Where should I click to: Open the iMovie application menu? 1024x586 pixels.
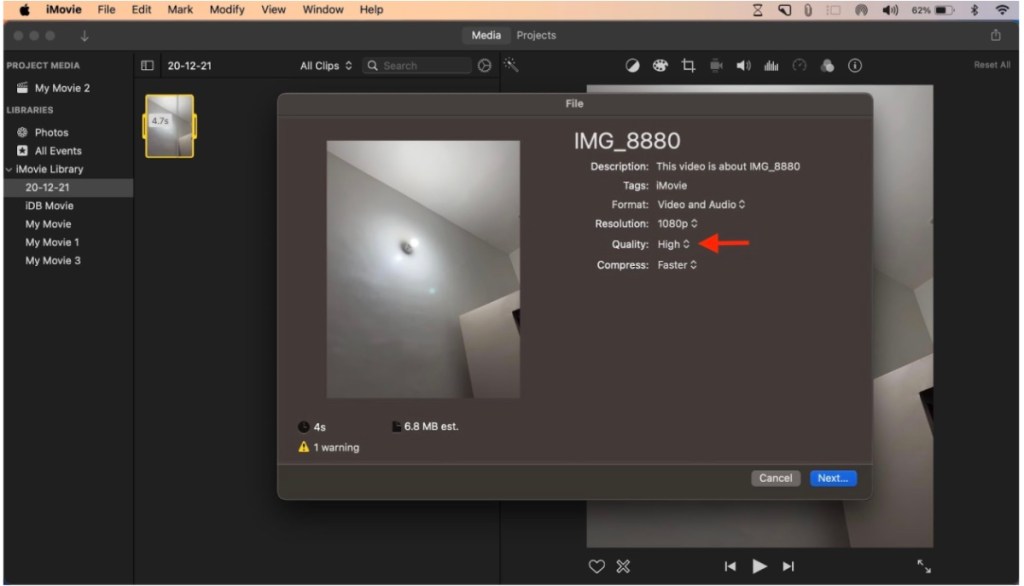(x=63, y=10)
